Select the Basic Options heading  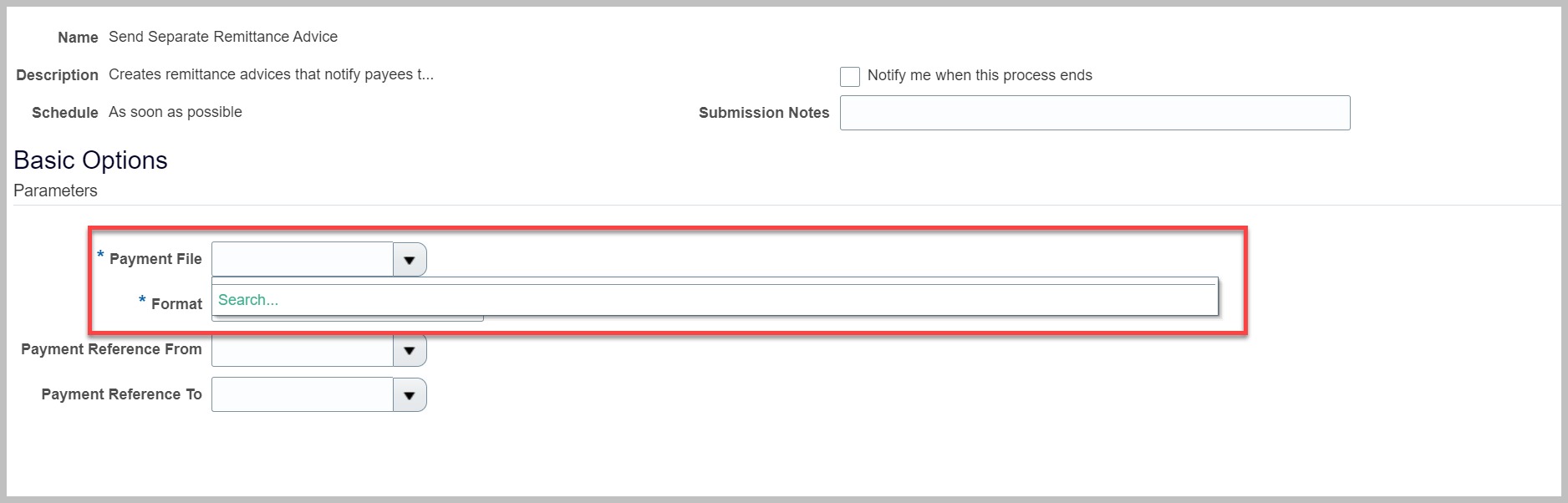(x=90, y=160)
